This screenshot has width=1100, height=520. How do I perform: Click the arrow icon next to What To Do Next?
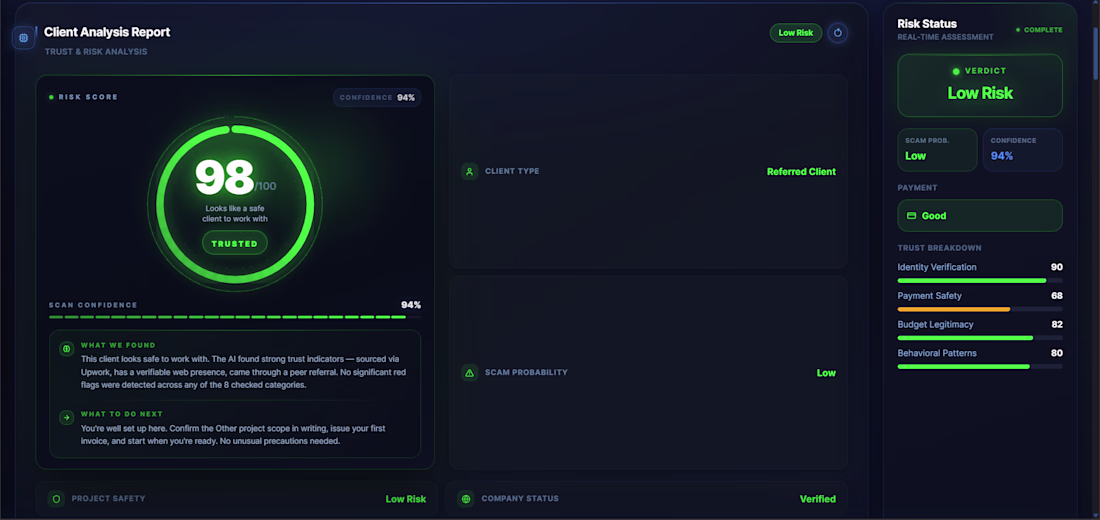pyautogui.click(x=67, y=417)
